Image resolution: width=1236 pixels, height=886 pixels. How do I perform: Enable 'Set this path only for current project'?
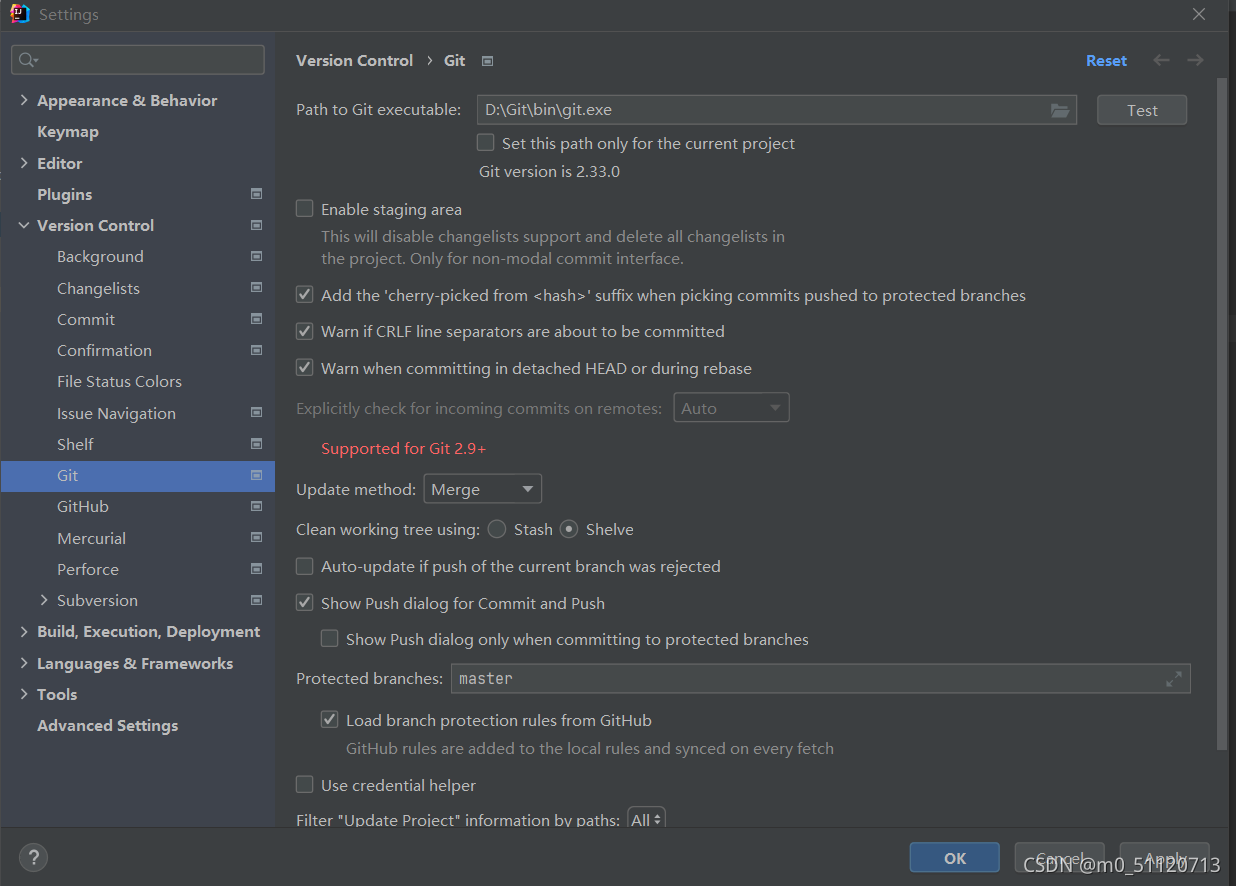(486, 143)
